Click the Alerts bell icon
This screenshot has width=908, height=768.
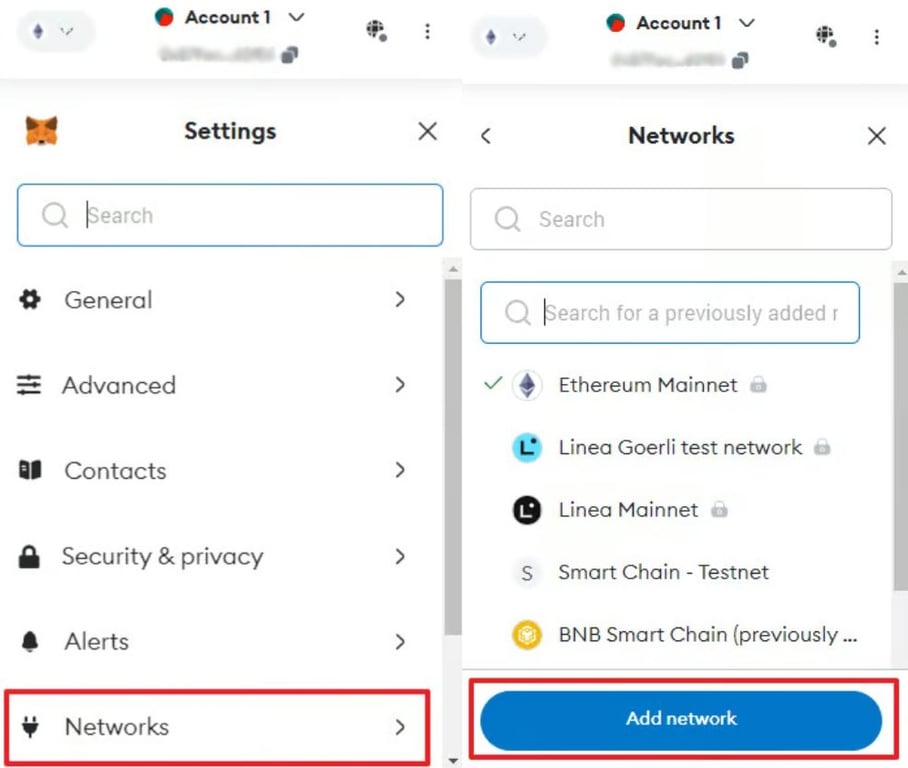point(30,642)
